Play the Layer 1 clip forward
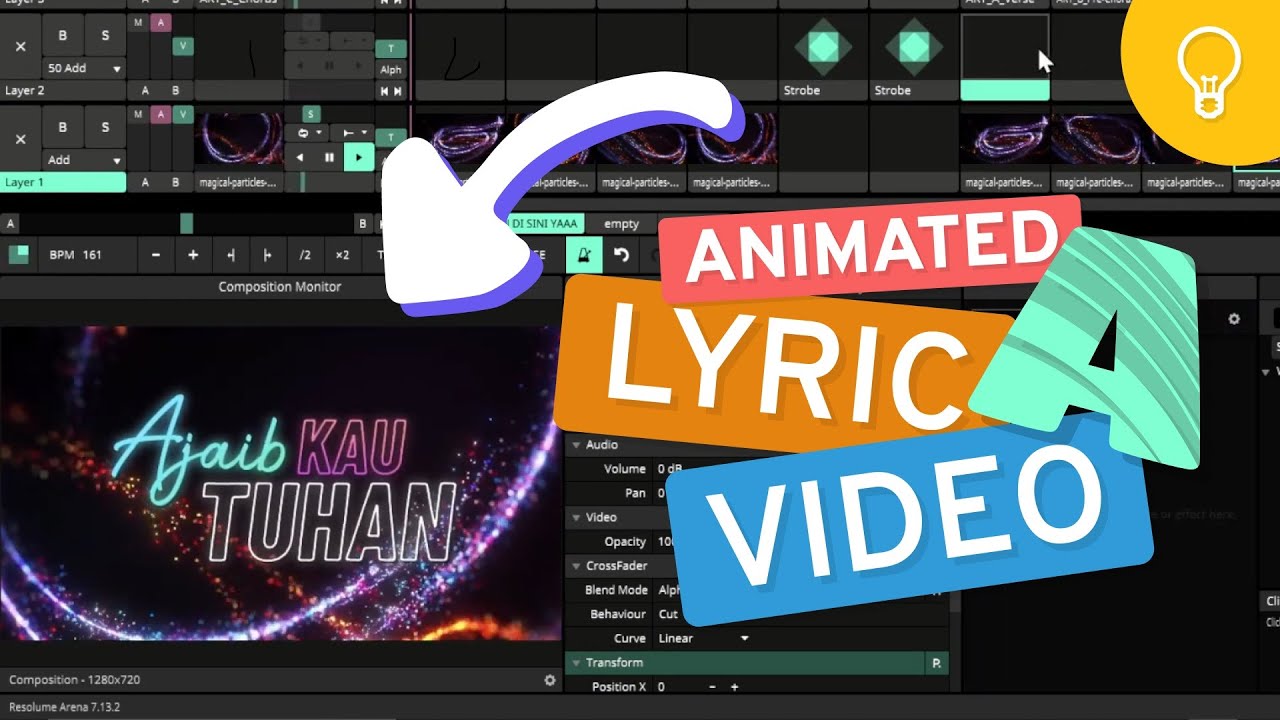Image resolution: width=1280 pixels, height=720 pixels. click(358, 157)
